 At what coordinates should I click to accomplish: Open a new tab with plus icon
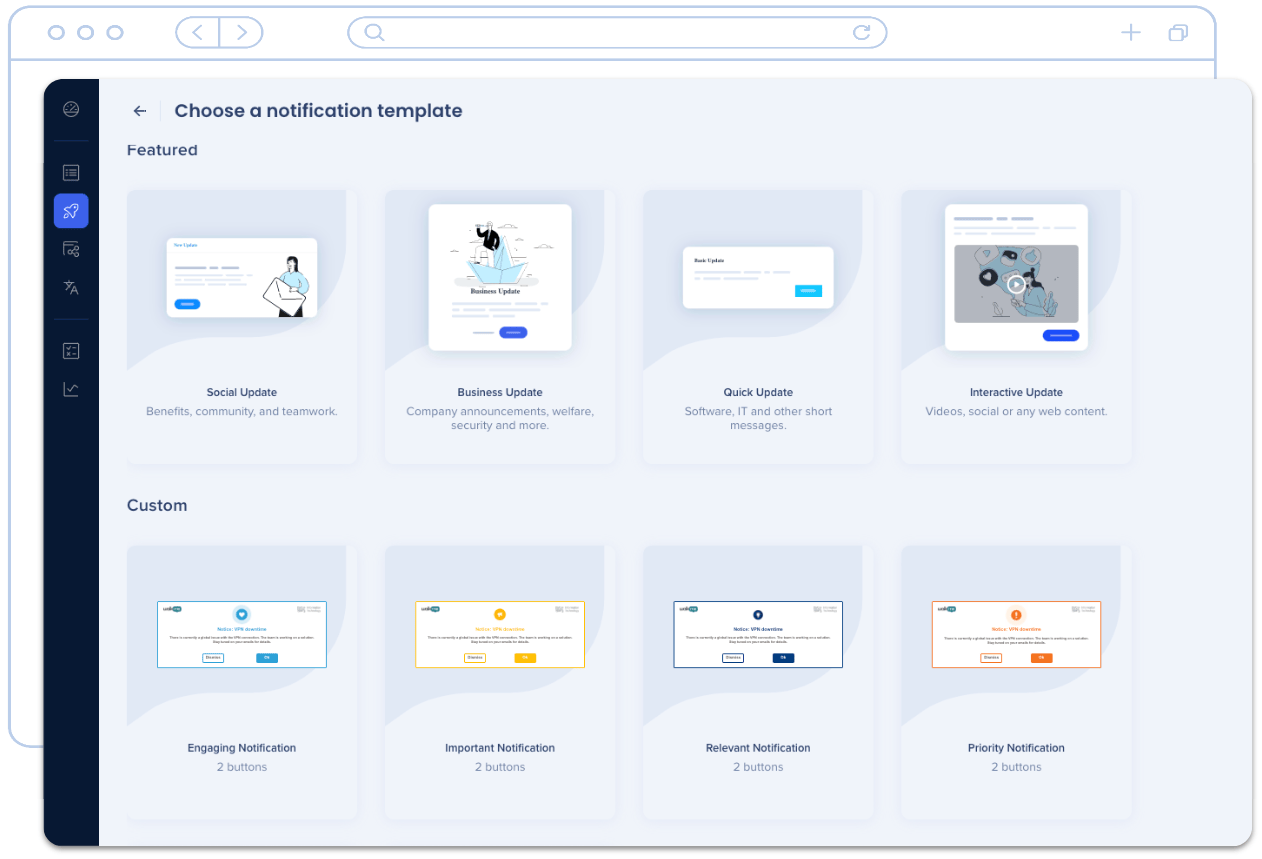tap(1131, 33)
